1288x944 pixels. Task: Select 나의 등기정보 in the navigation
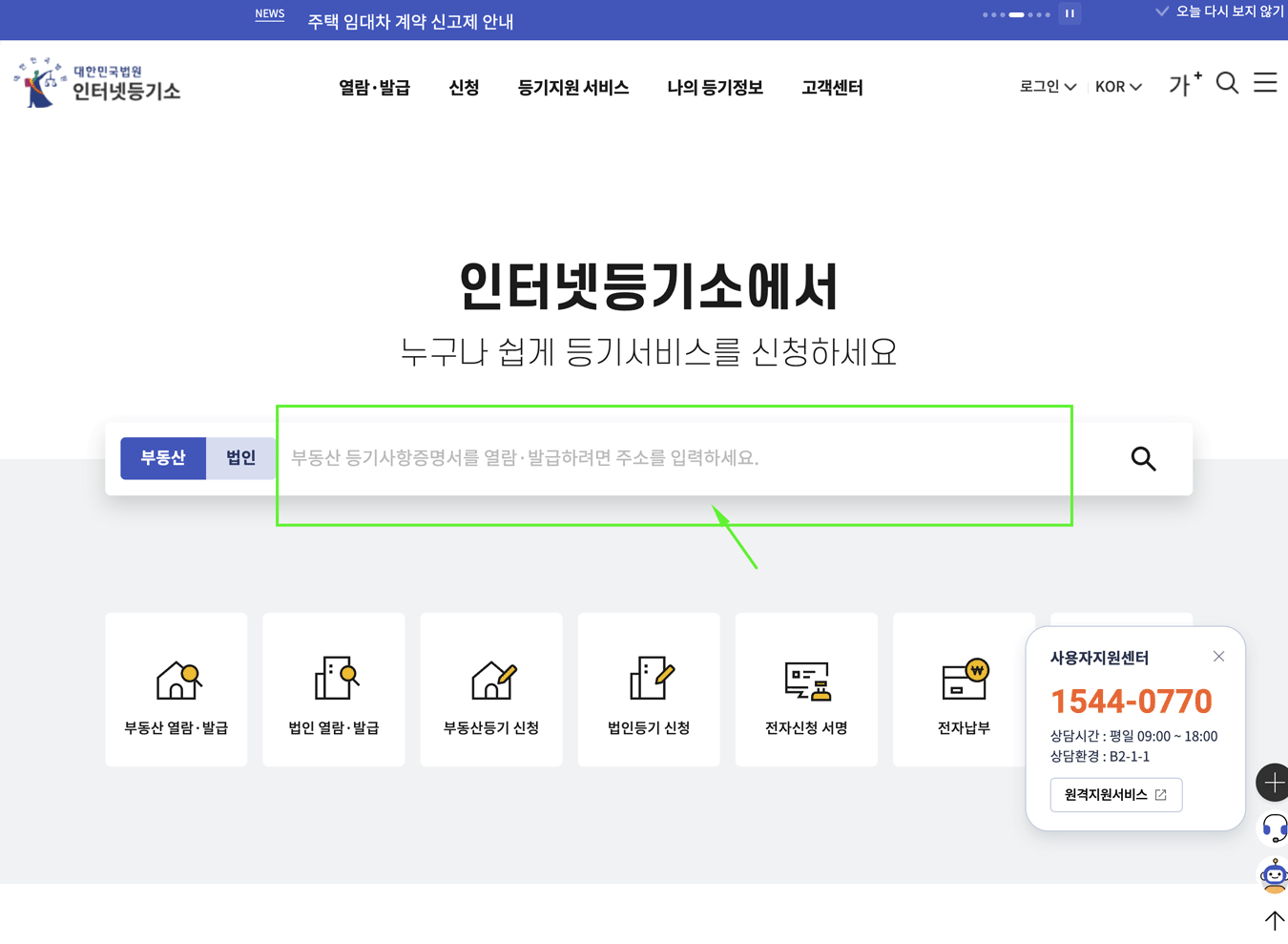coord(716,87)
